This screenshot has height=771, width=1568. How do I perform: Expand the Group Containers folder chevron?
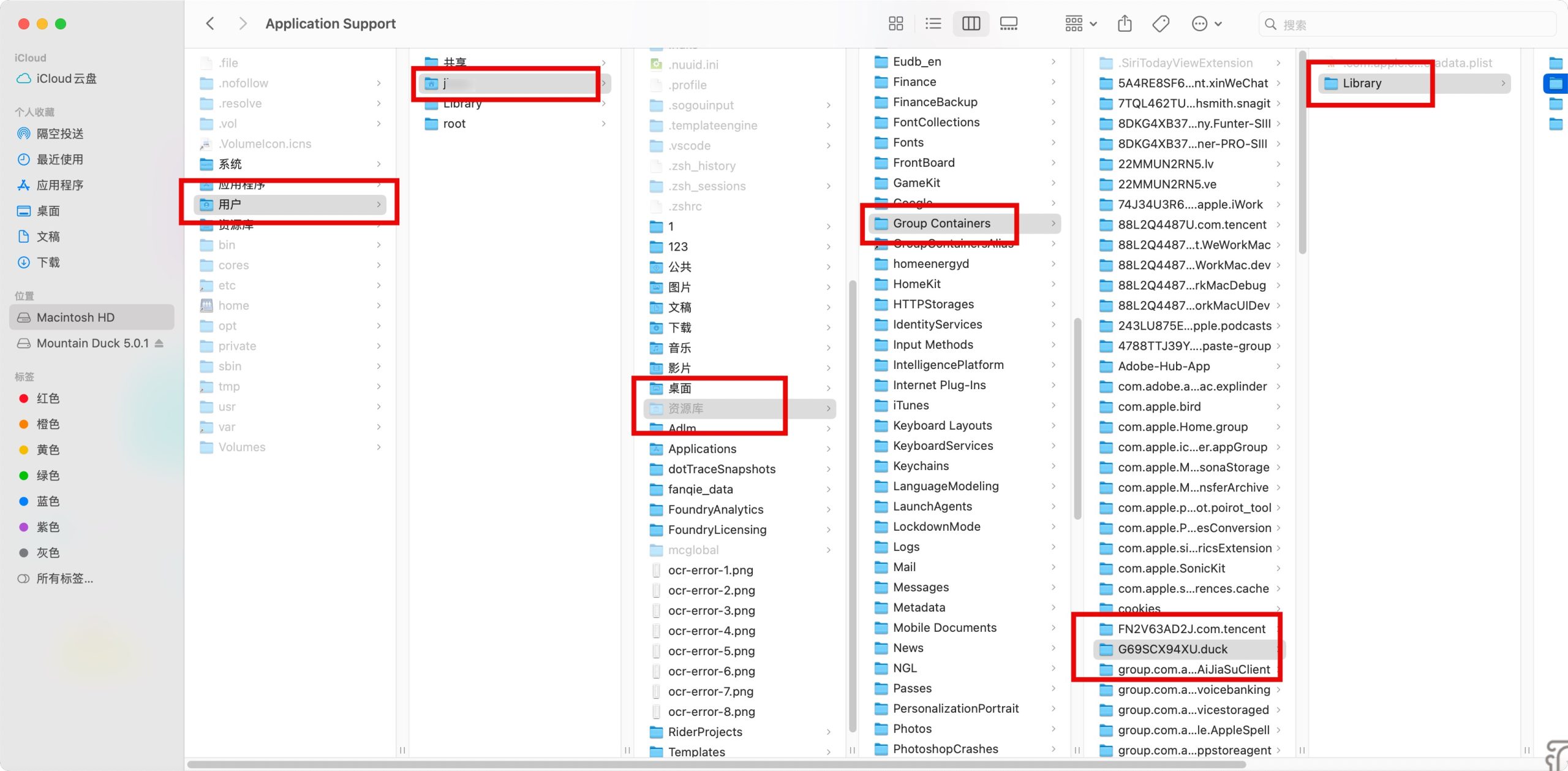click(x=1053, y=224)
